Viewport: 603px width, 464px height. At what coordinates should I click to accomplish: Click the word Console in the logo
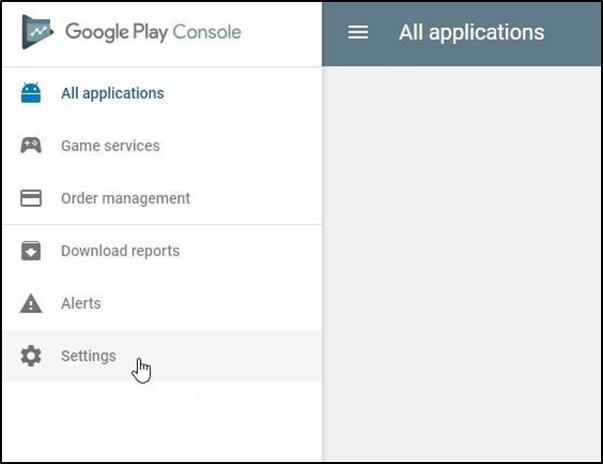[x=208, y=32]
